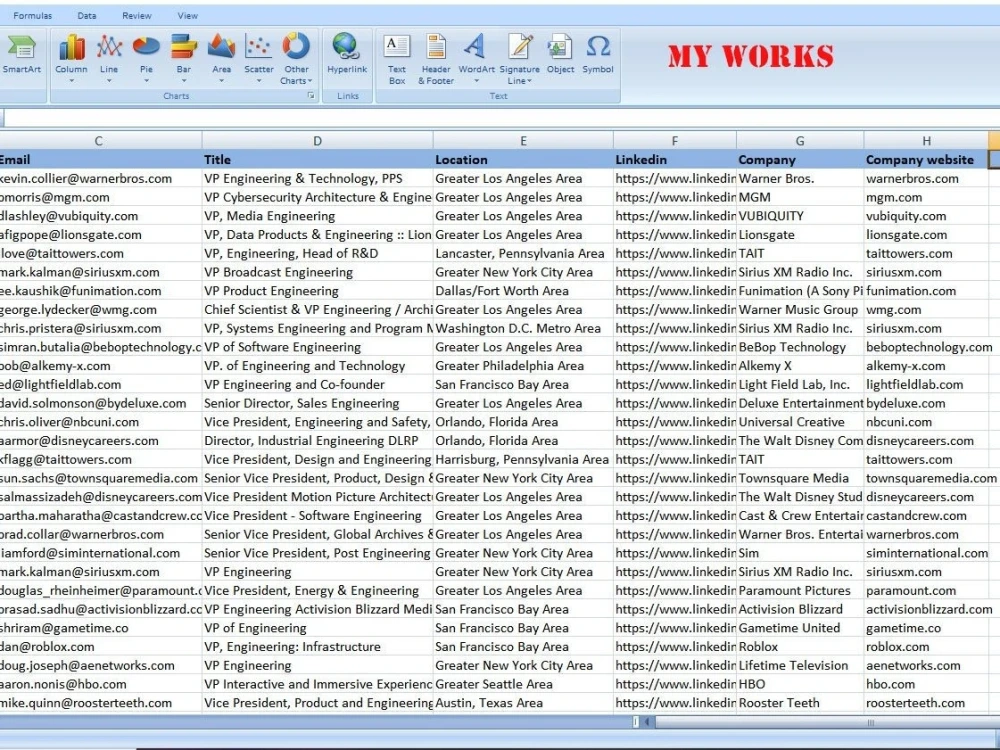Select column G header

pyautogui.click(x=800, y=141)
